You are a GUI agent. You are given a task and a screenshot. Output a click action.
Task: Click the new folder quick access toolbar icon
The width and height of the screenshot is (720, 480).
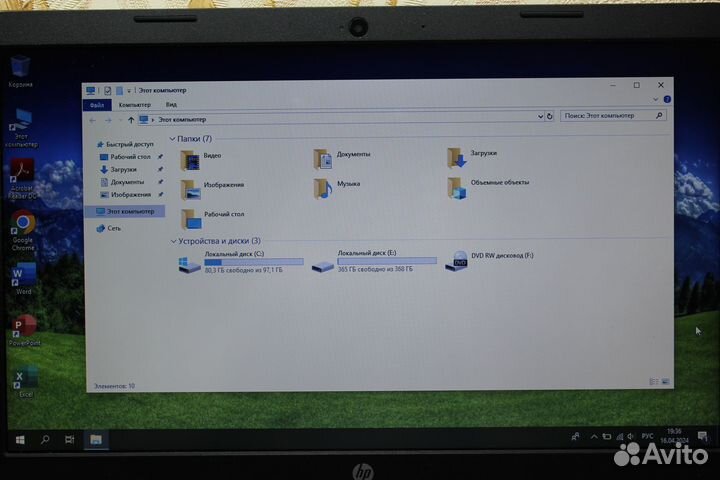click(x=119, y=91)
